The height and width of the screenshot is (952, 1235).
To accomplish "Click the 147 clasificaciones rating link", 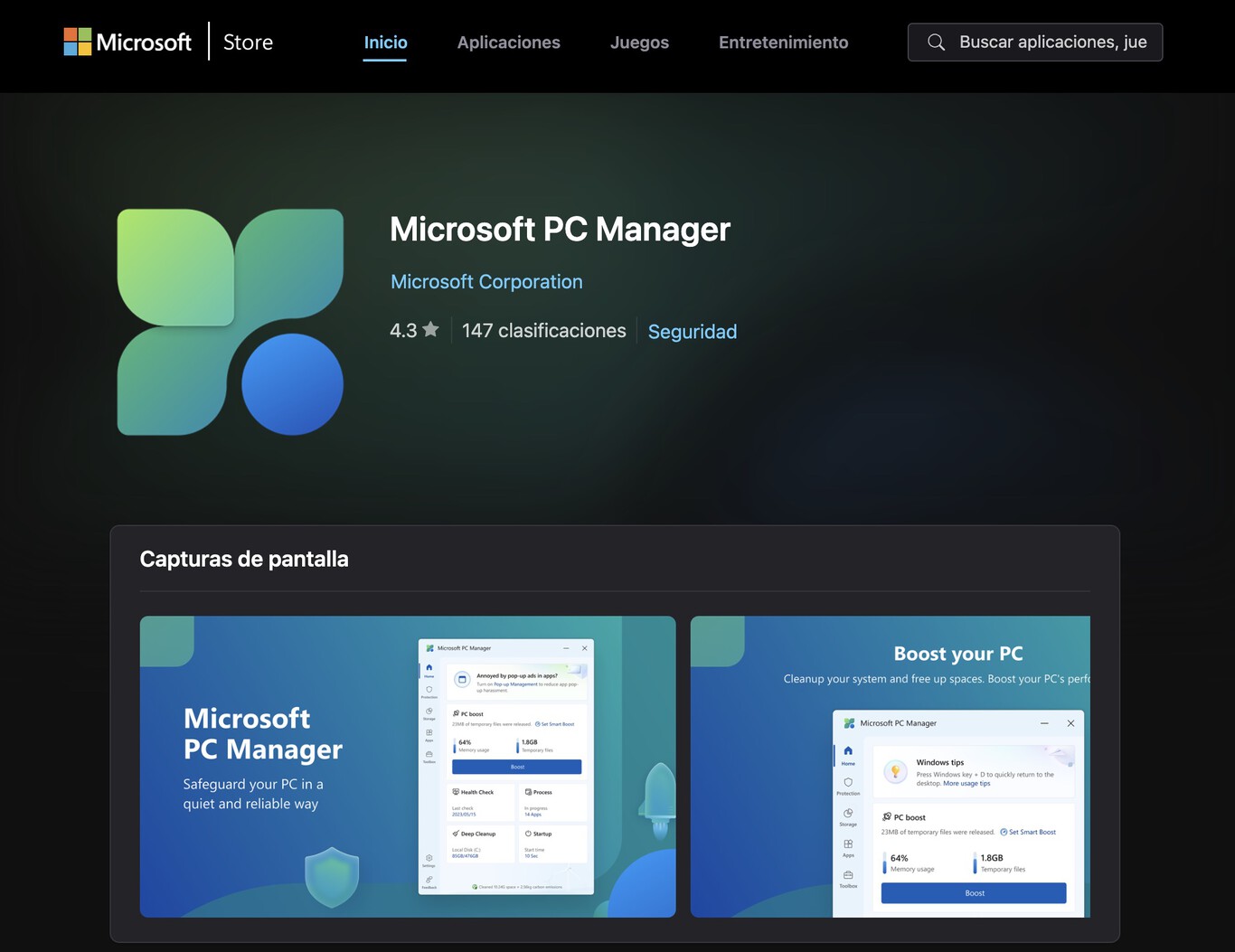I will 542,330.
